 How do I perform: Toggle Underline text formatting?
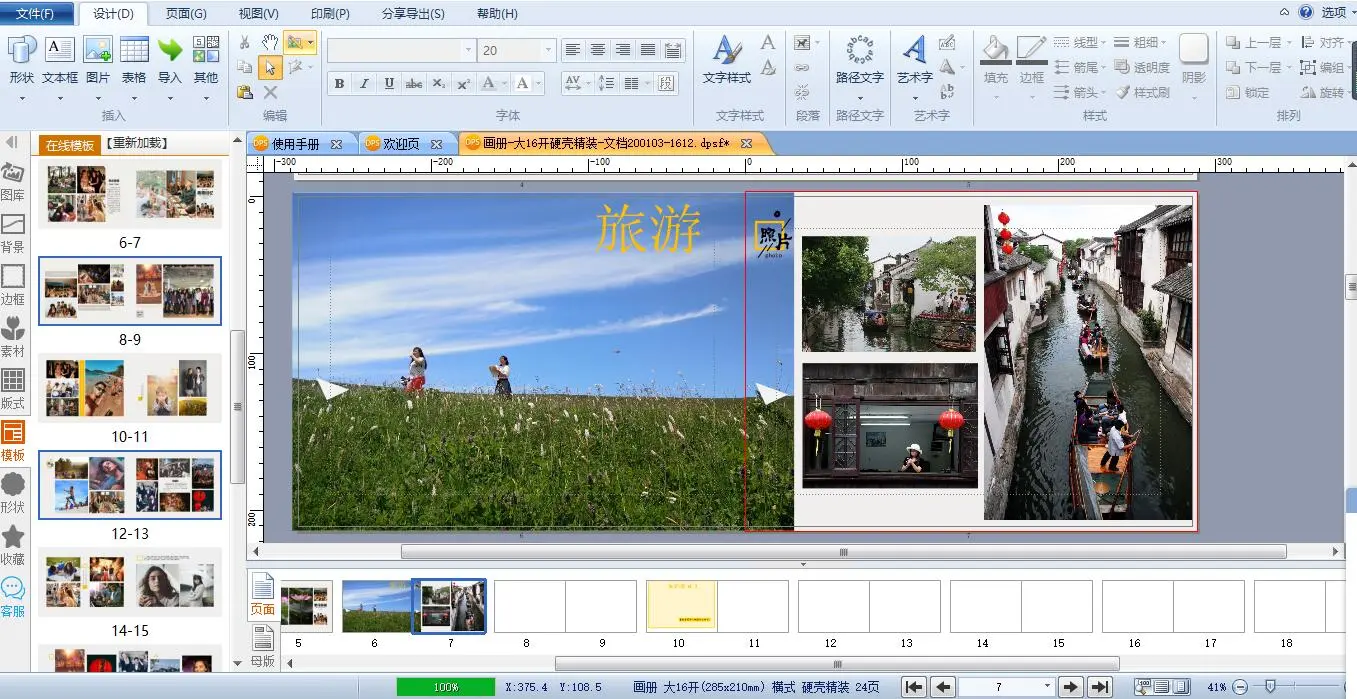(x=389, y=84)
